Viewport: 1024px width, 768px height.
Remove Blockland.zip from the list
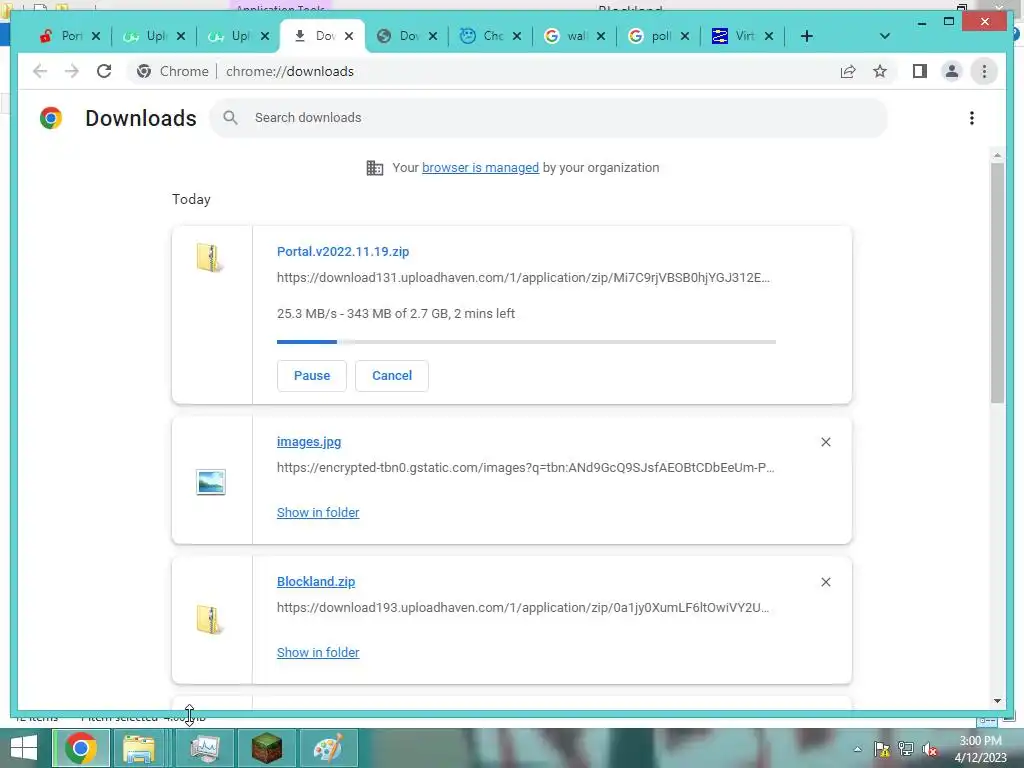coord(825,582)
